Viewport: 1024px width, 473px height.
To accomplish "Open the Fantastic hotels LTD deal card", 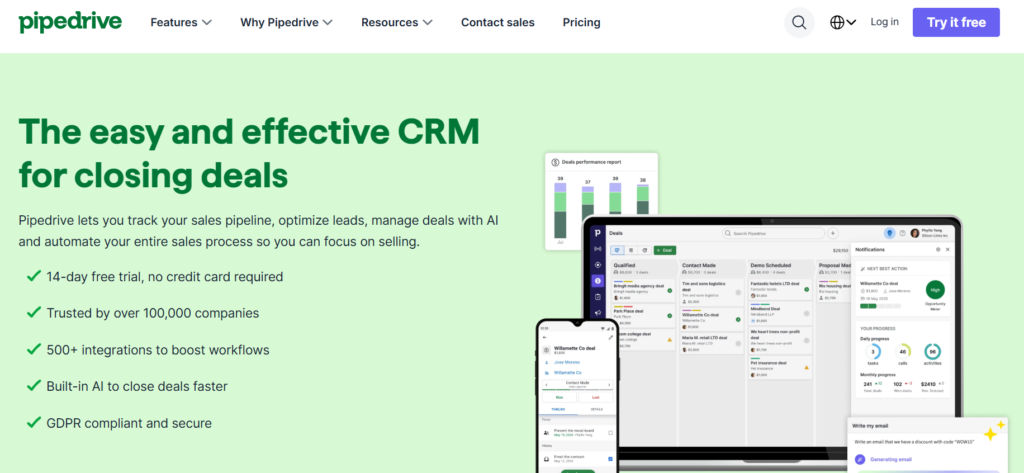I will click(x=780, y=289).
